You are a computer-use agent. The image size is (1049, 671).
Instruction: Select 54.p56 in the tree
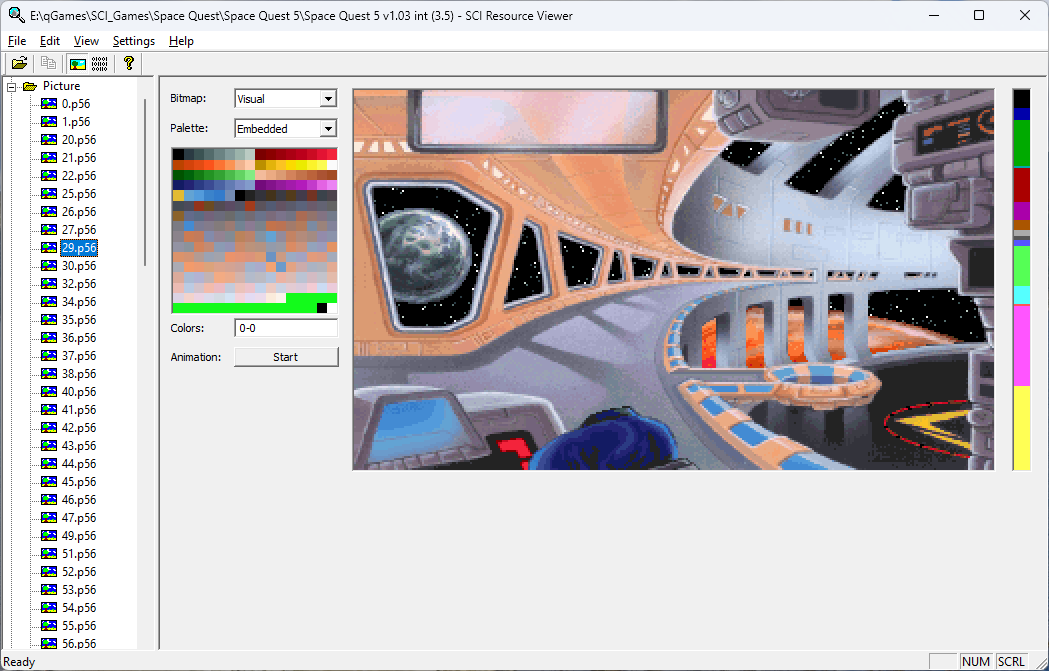[79, 608]
